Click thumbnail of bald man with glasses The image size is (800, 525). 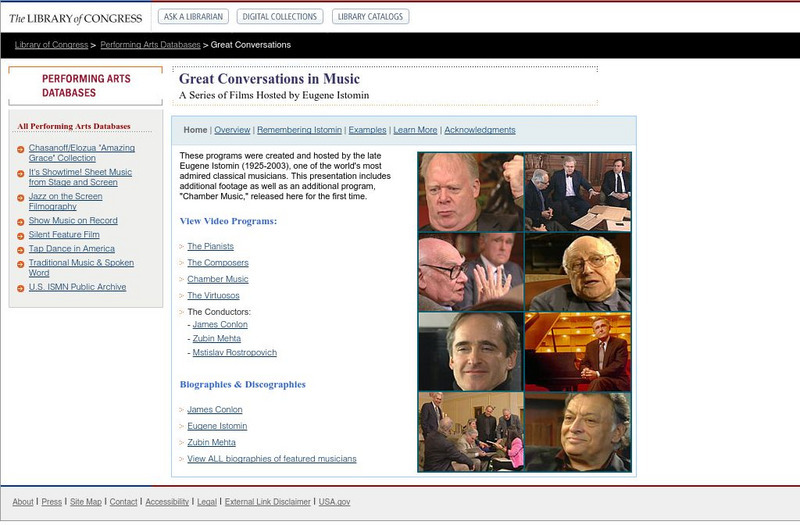578,272
